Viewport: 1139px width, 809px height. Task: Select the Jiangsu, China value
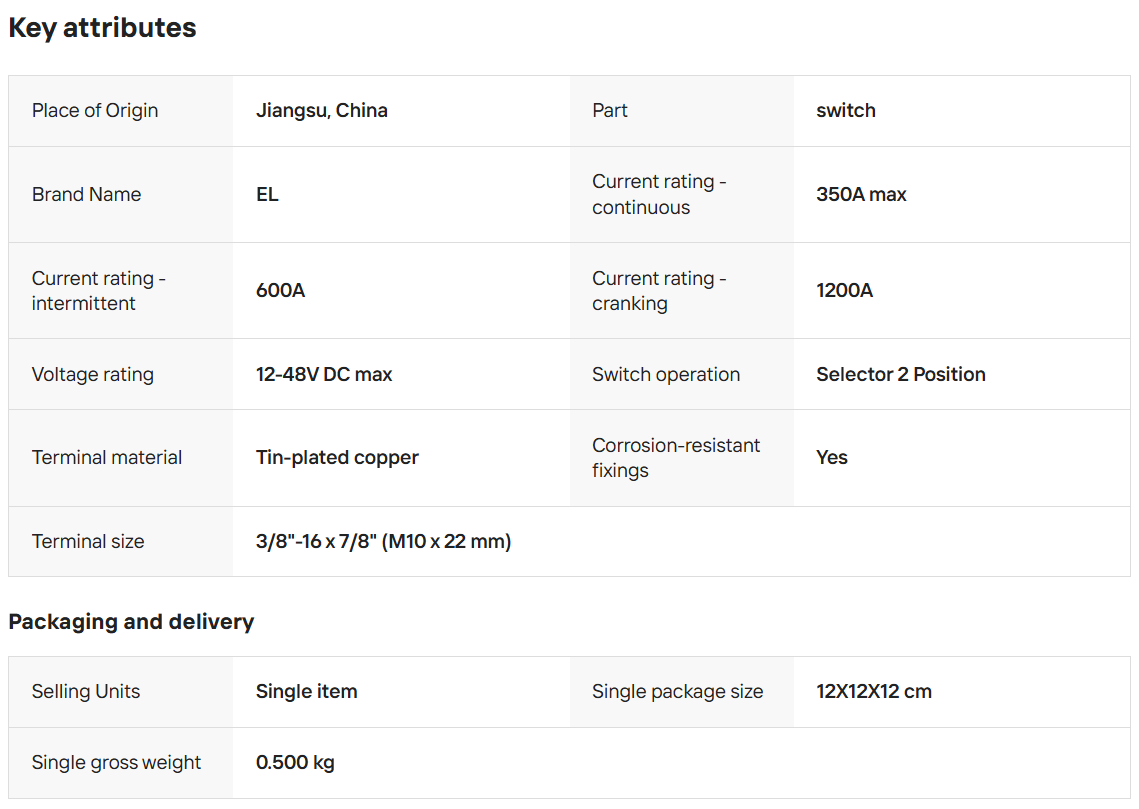click(x=322, y=111)
